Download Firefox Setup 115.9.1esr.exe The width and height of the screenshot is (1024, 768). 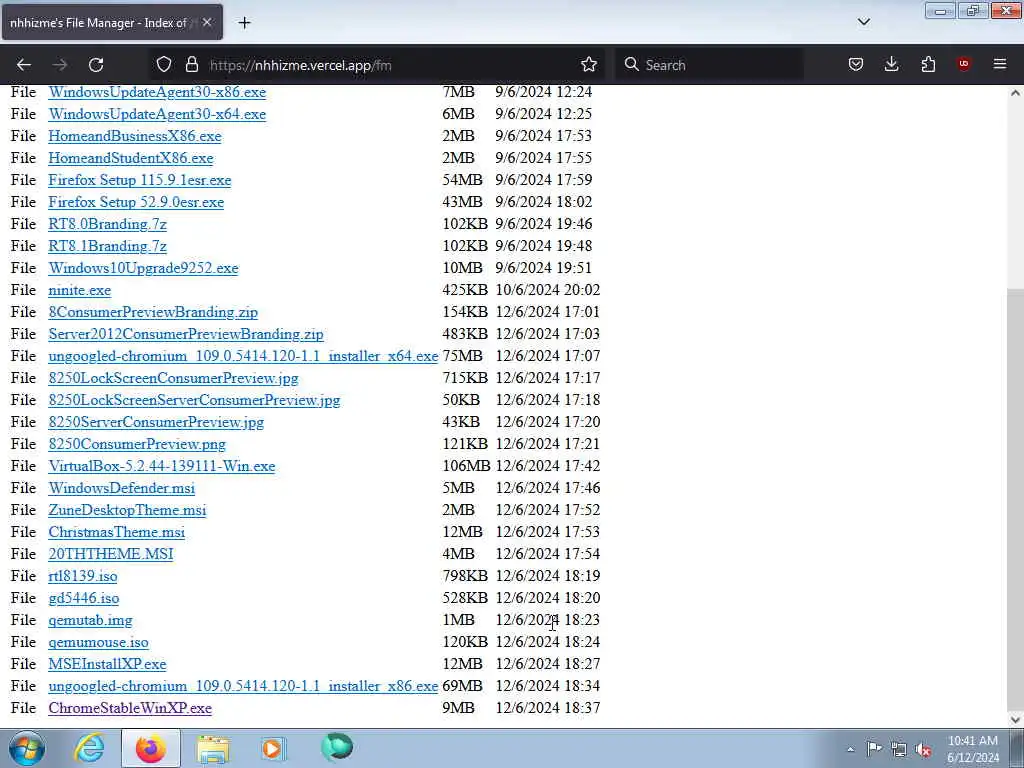pyautogui.click(x=140, y=180)
